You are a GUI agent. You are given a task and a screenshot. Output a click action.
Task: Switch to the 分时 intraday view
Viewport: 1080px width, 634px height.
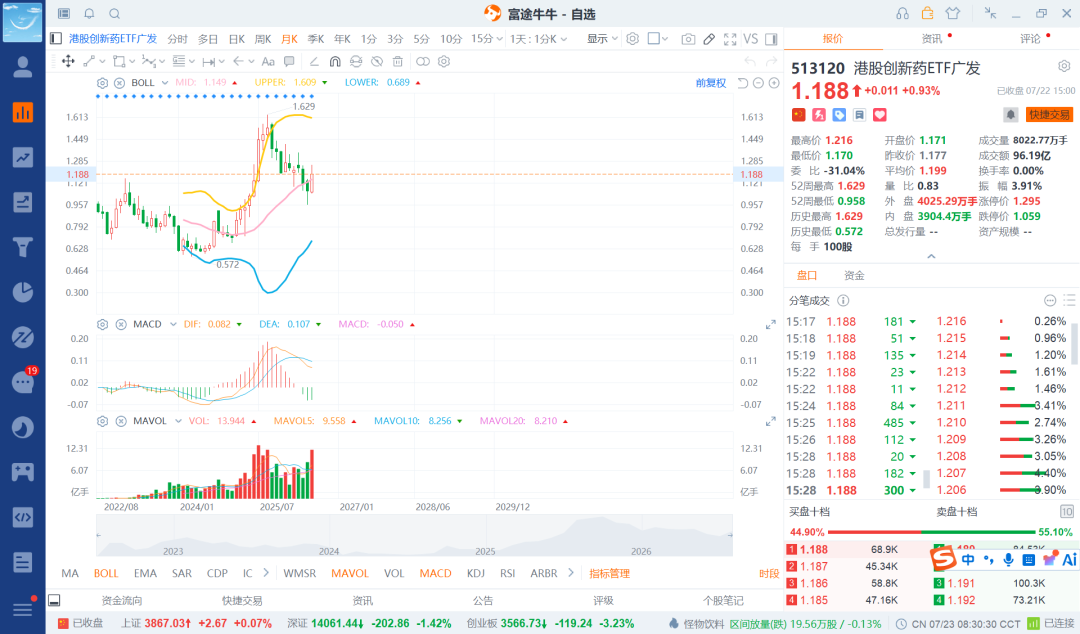(178, 39)
